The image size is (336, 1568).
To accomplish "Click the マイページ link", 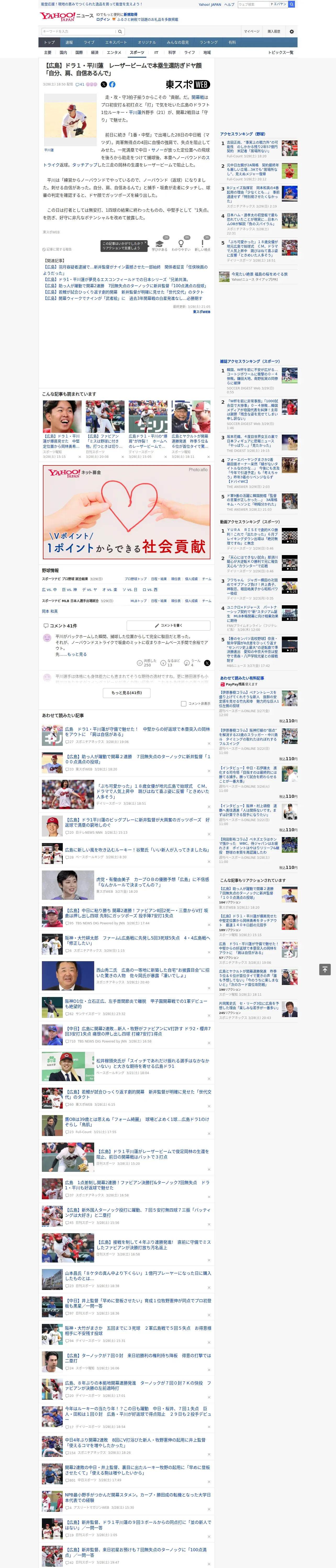I will pos(251,32).
